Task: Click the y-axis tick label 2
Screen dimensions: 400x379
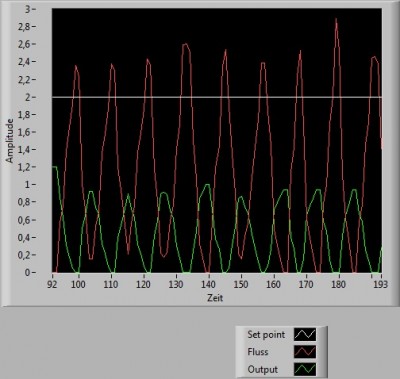Action: [27, 97]
